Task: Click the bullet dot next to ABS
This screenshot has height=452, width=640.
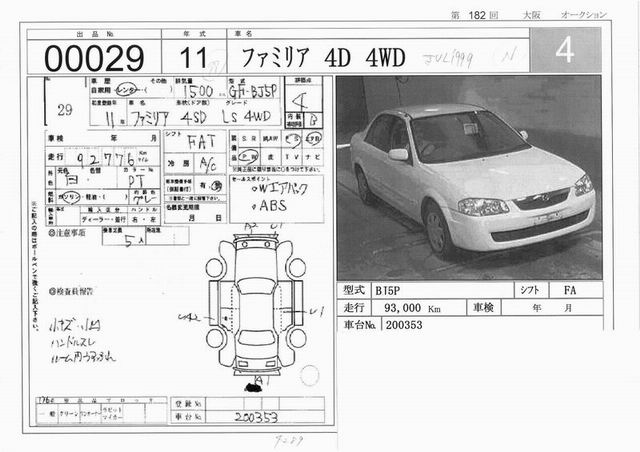Action: coord(252,206)
